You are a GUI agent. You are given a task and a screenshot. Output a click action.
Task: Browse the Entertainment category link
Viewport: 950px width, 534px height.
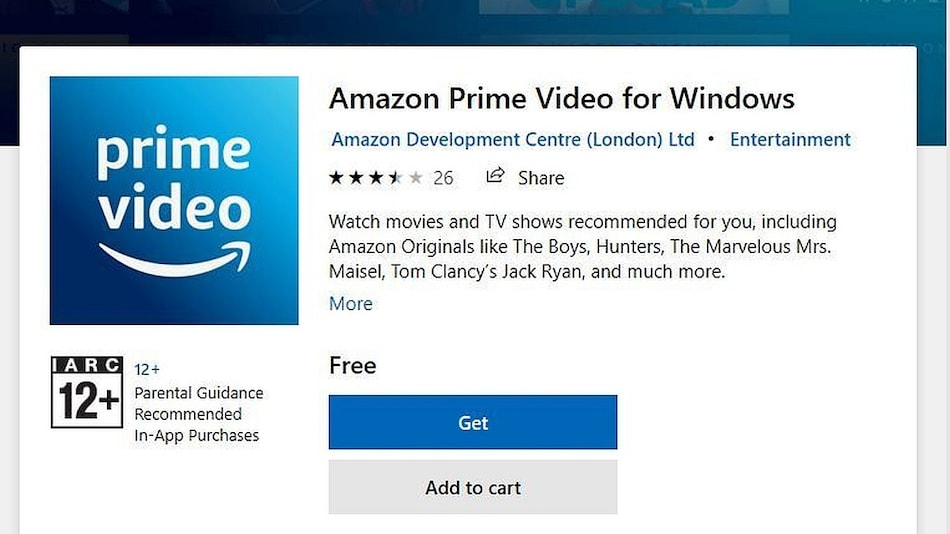[x=790, y=140]
